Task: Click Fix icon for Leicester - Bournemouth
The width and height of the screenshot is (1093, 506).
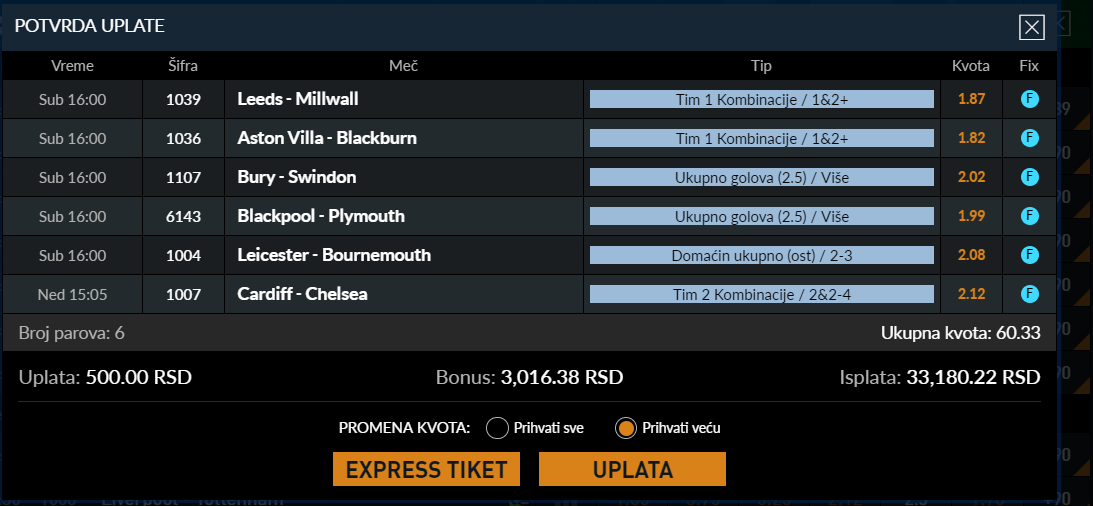Action: tap(1030, 255)
